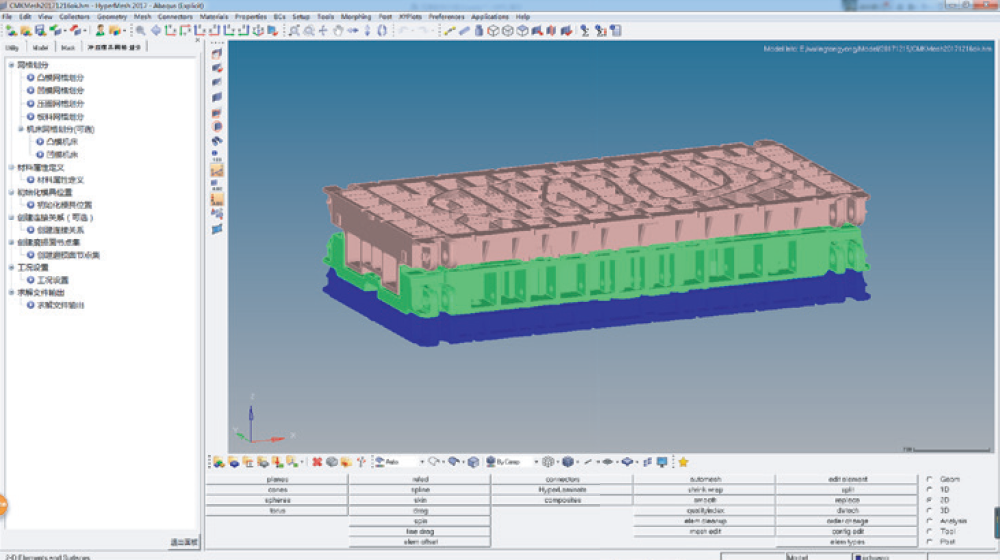Click the red X delete icon
Image resolution: width=1000 pixels, height=560 pixels.
[x=317, y=462]
